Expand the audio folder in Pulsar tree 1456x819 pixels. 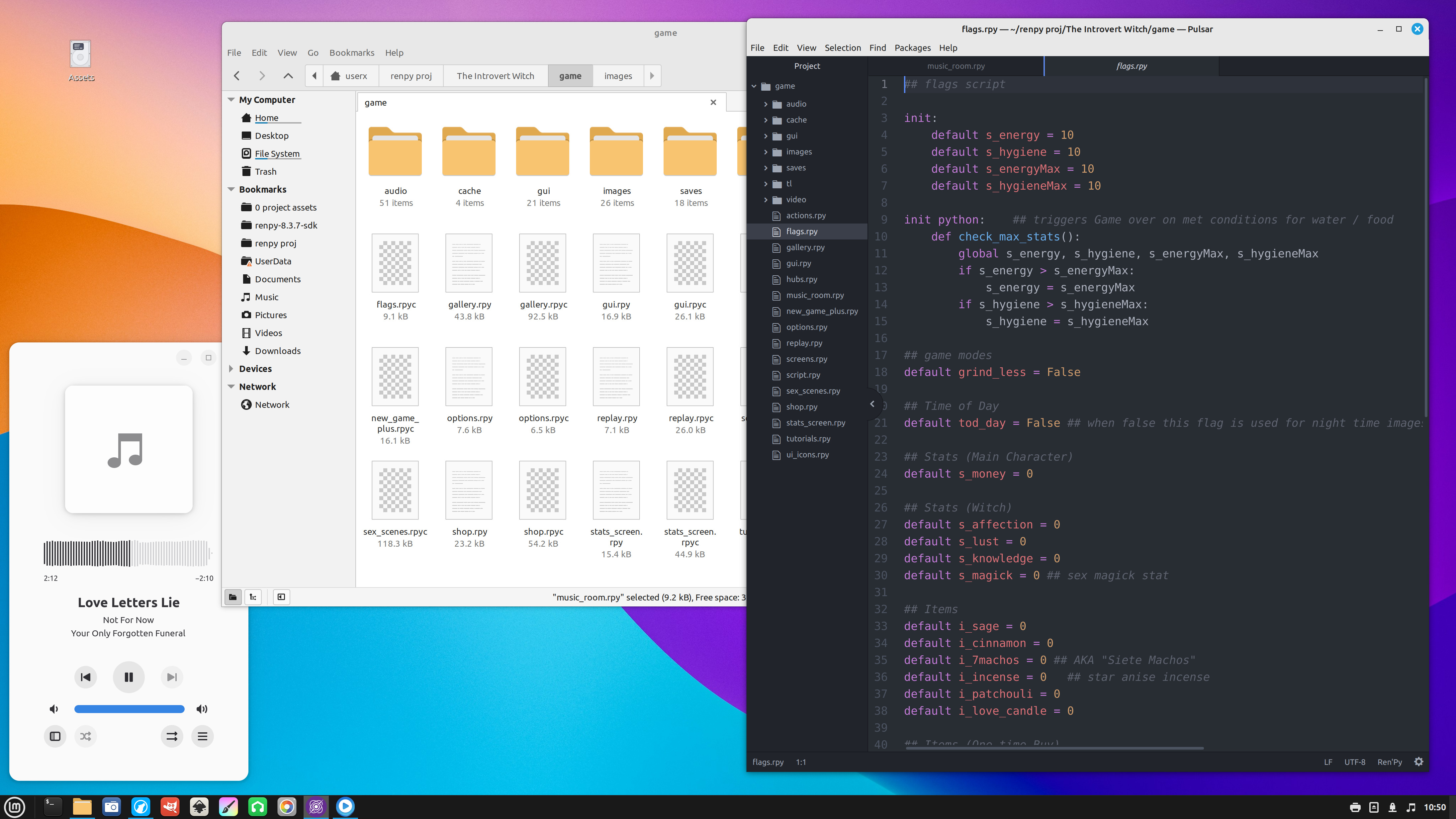tap(766, 104)
